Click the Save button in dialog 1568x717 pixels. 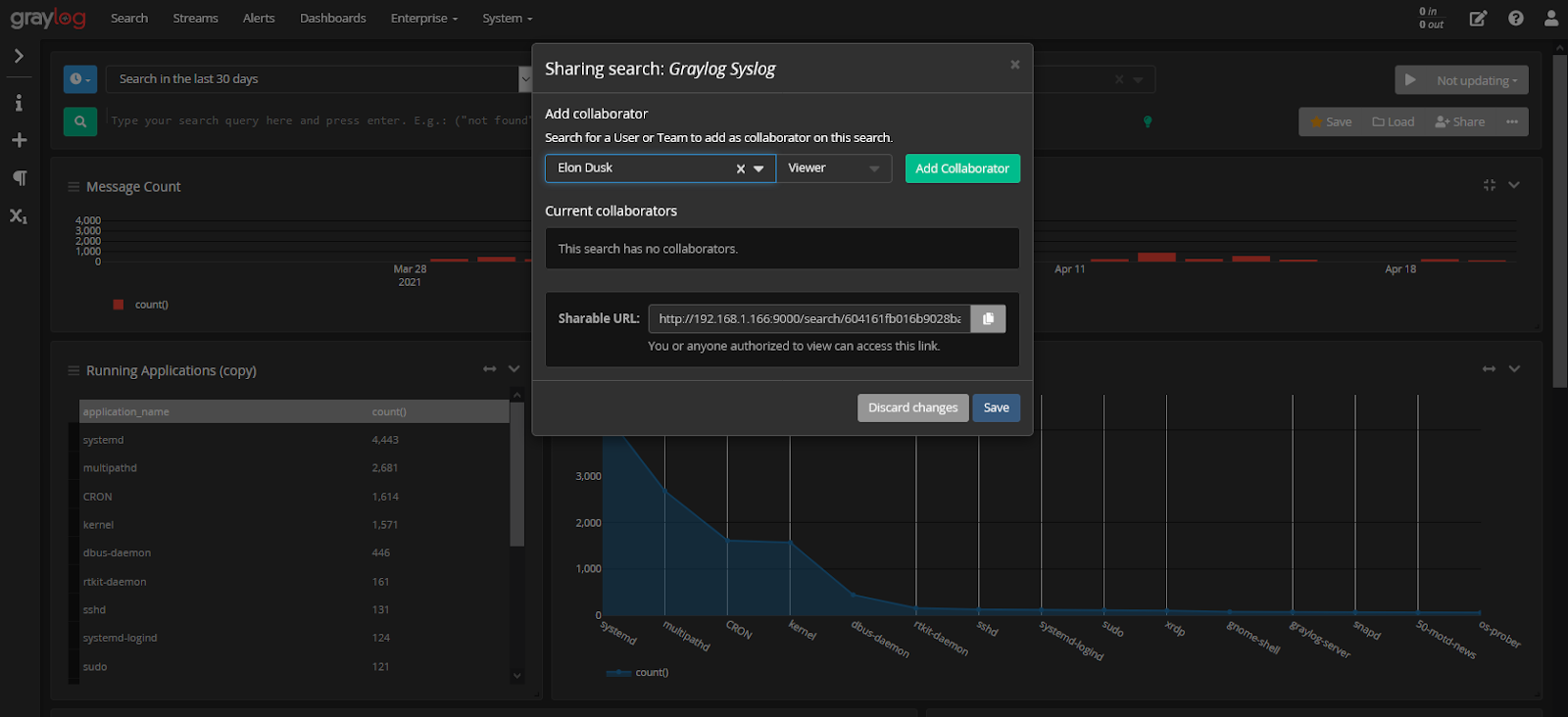[x=997, y=407]
